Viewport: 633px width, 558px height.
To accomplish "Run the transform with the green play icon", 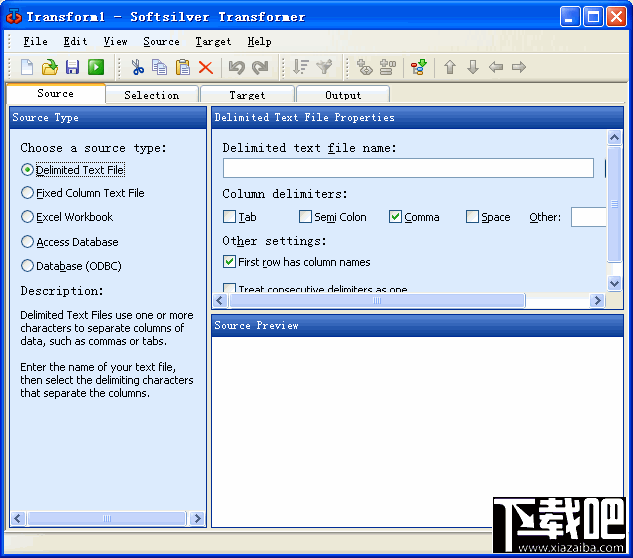I will [96, 67].
